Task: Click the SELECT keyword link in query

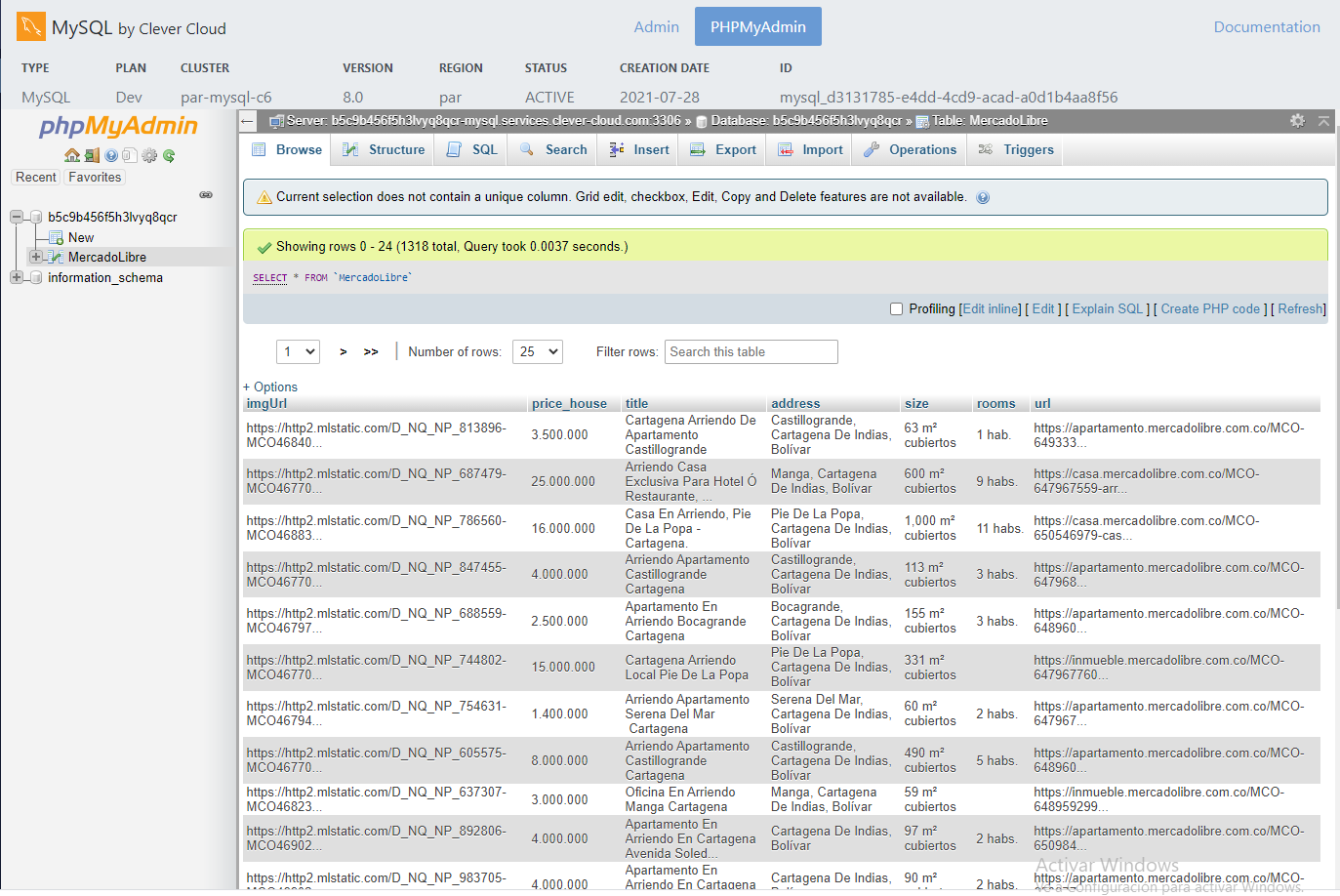Action: coord(270,278)
